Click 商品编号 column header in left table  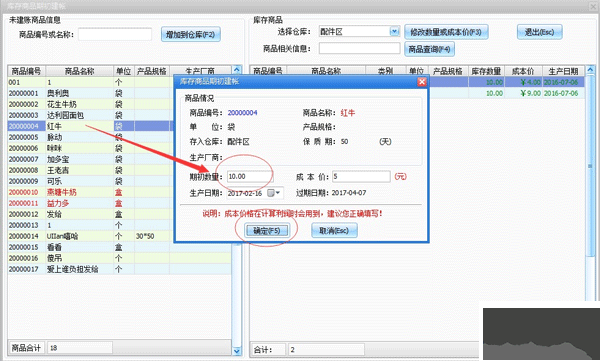(x=26, y=71)
